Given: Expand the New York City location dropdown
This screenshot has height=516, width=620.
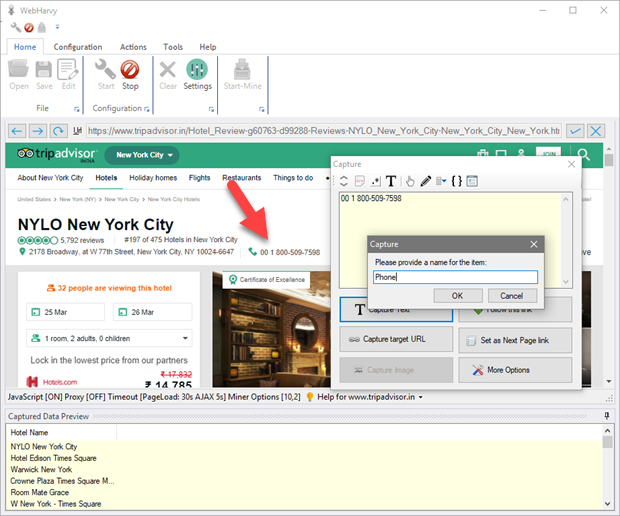Looking at the screenshot, I should (x=145, y=155).
